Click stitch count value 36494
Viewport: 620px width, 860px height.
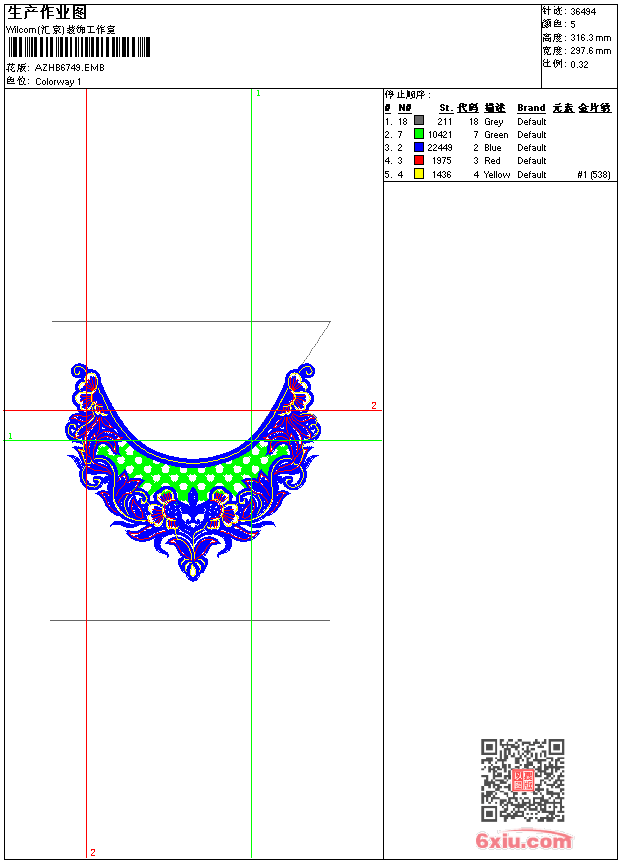coord(583,12)
